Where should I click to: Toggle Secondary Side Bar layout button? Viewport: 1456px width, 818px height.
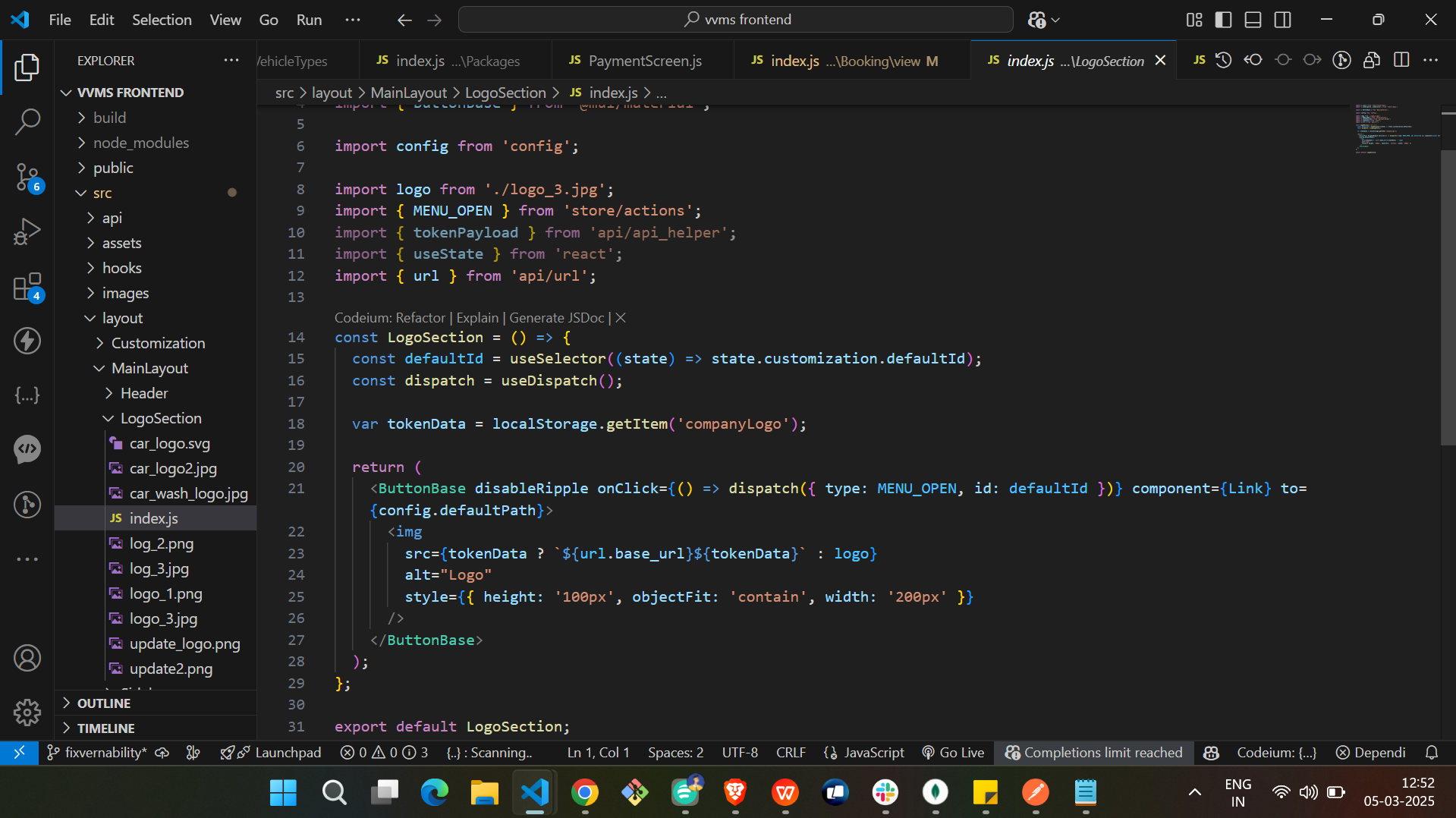[1282, 20]
